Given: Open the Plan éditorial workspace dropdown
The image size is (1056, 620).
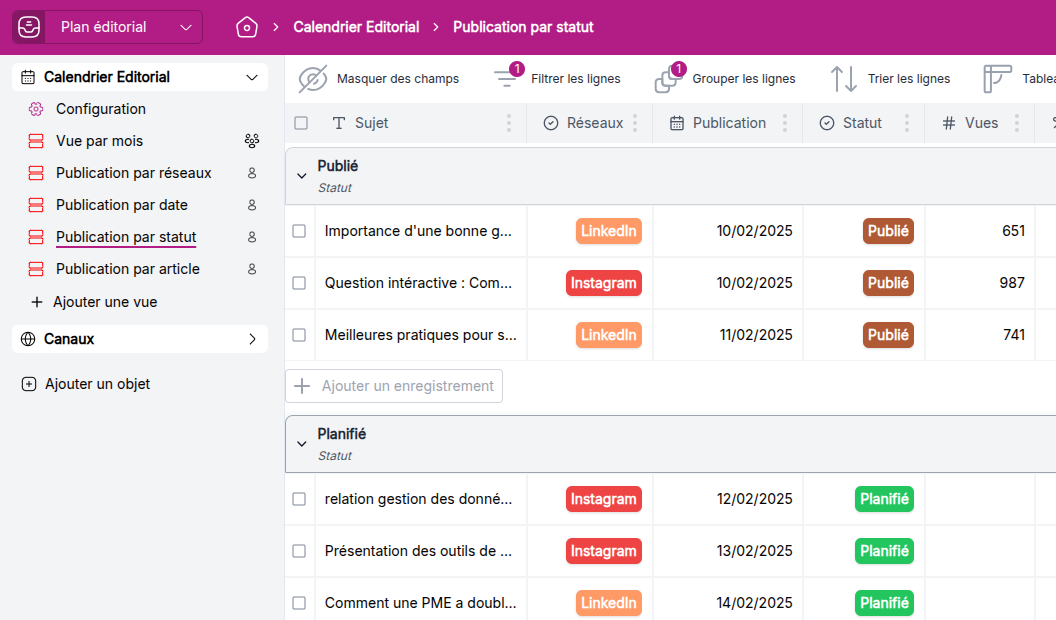Looking at the screenshot, I should (x=186, y=27).
